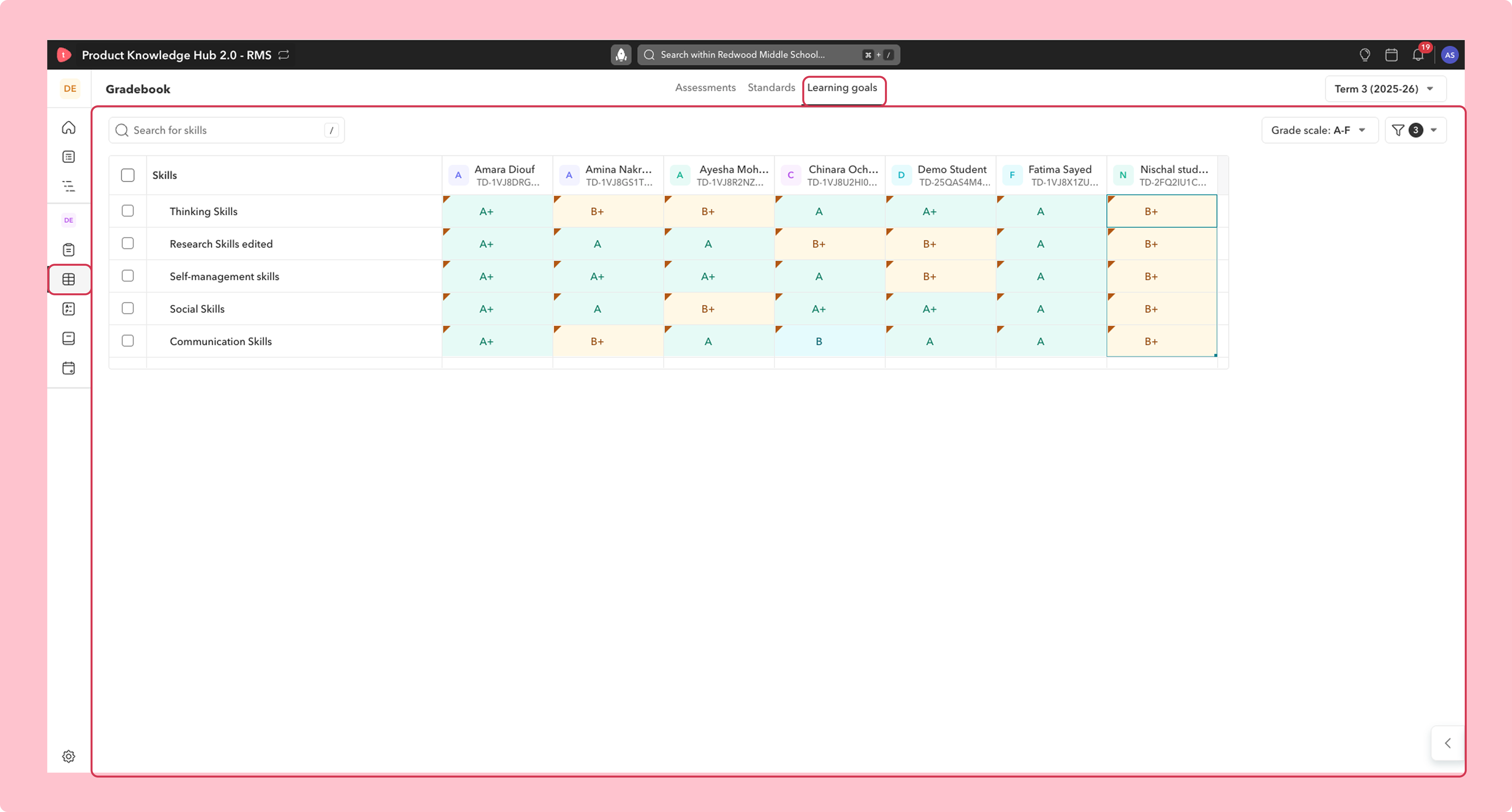Check the box for Thinking Skills
This screenshot has height=812, width=1512.
[127, 211]
